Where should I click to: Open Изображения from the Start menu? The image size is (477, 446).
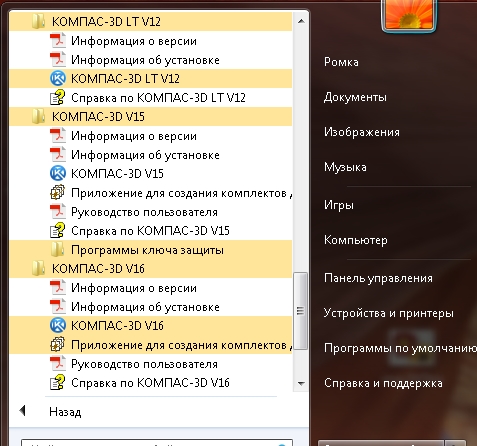click(362, 132)
